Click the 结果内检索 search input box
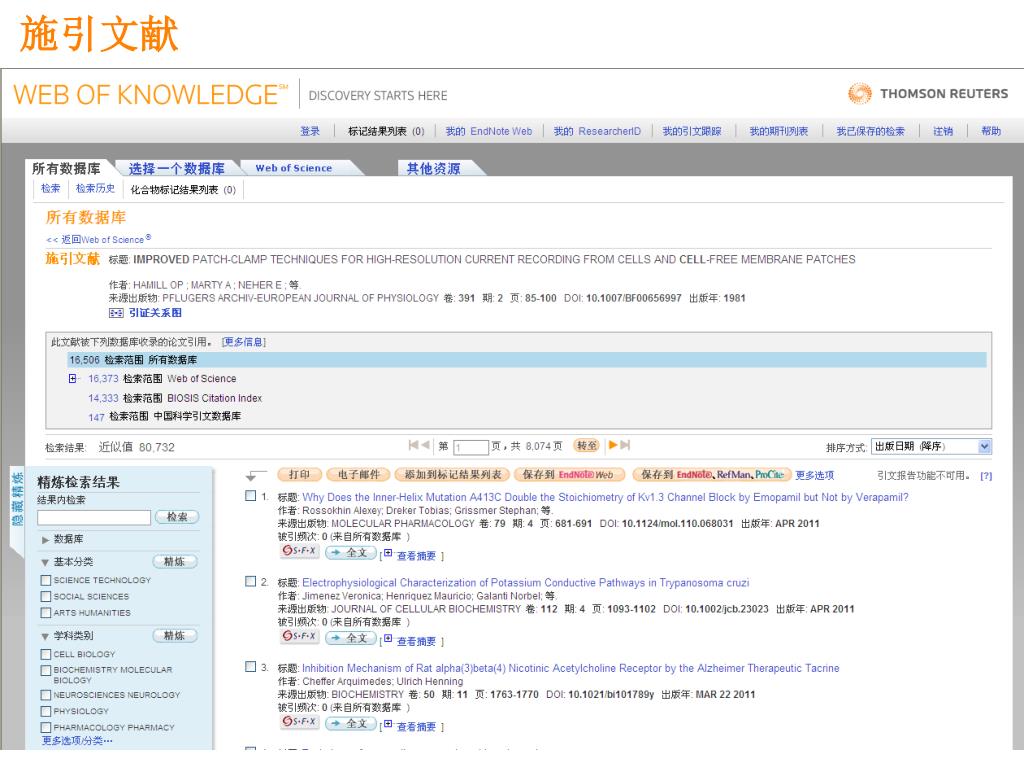1024x768 pixels. click(94, 517)
